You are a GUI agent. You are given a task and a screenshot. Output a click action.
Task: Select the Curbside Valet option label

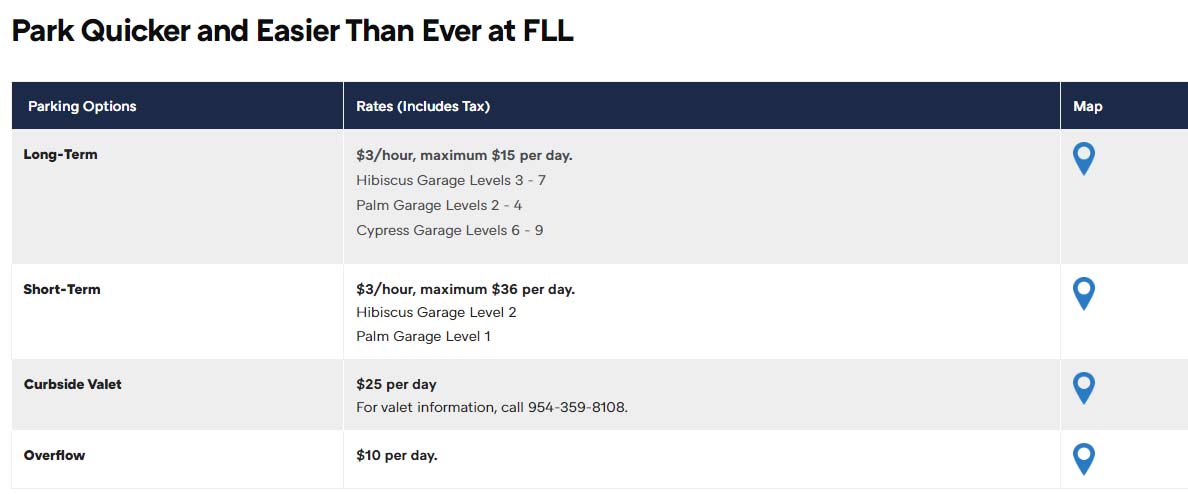click(x=73, y=384)
